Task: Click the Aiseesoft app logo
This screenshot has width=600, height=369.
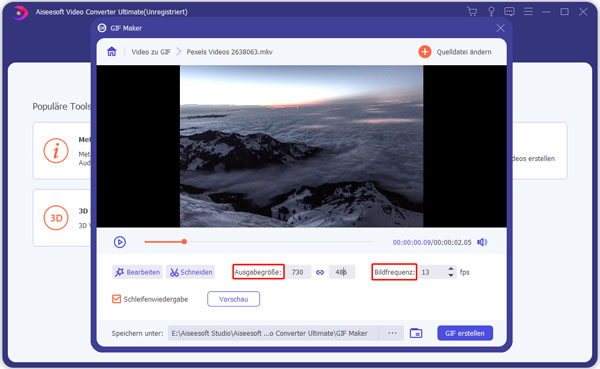Action: coord(20,12)
